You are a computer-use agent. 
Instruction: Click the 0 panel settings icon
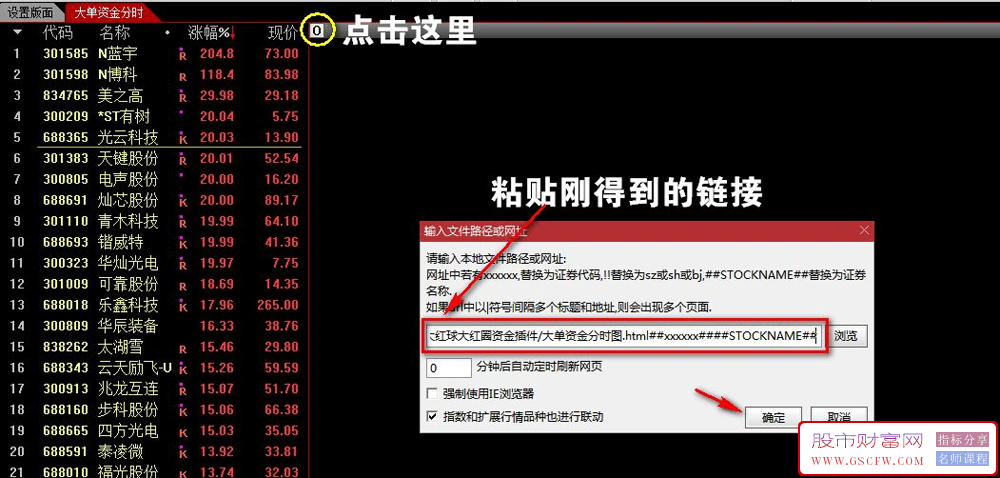pos(317,30)
